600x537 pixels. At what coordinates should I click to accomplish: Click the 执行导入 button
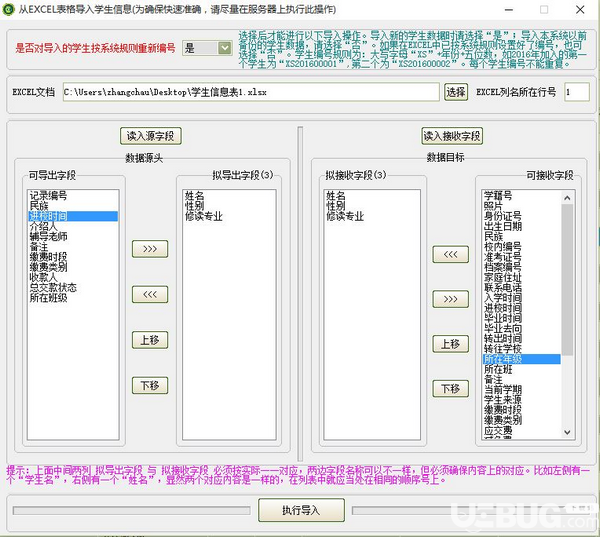point(301,510)
